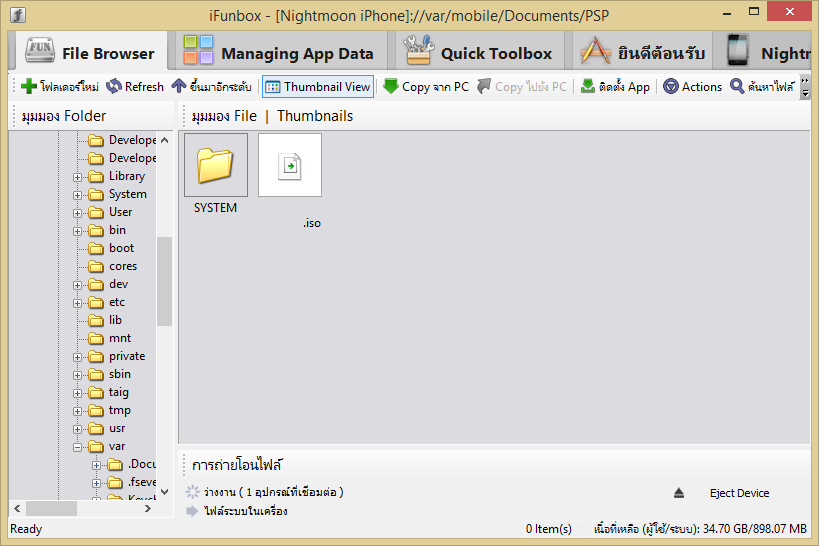This screenshot has height=546, width=819.
Task: Go up one level with the blue arrow
Action: pyautogui.click(x=179, y=86)
